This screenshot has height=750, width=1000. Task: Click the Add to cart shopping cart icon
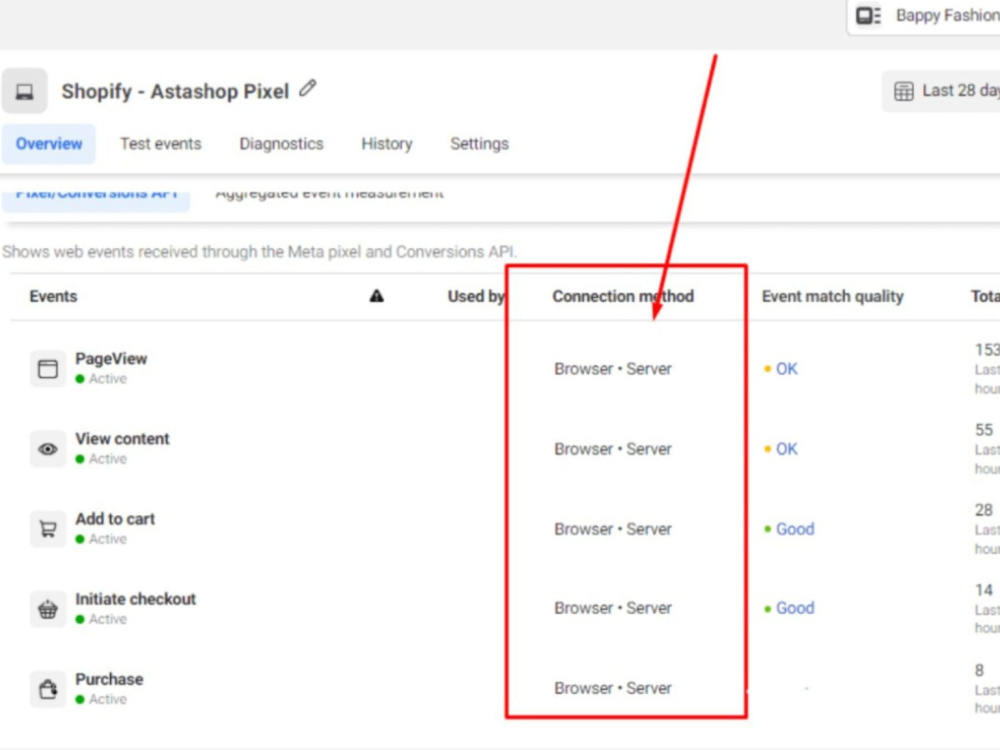click(x=47, y=528)
